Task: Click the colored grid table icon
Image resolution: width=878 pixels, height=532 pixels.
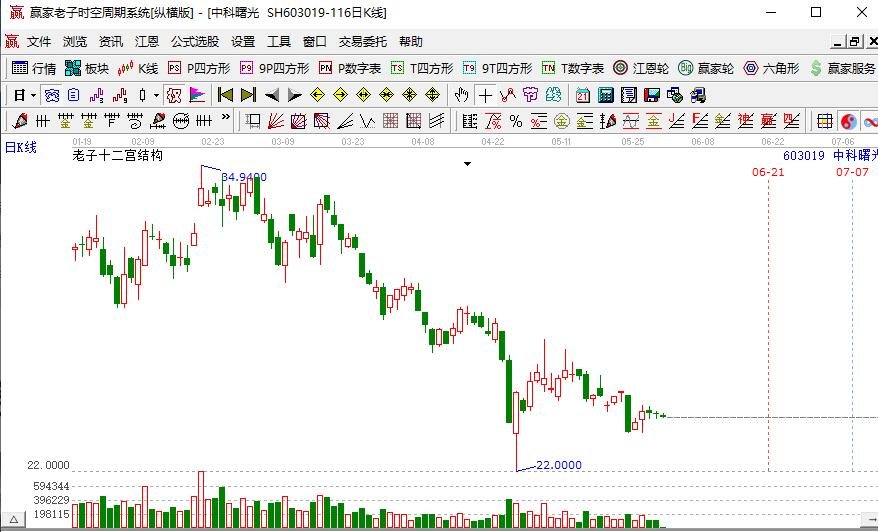Action: (x=824, y=121)
